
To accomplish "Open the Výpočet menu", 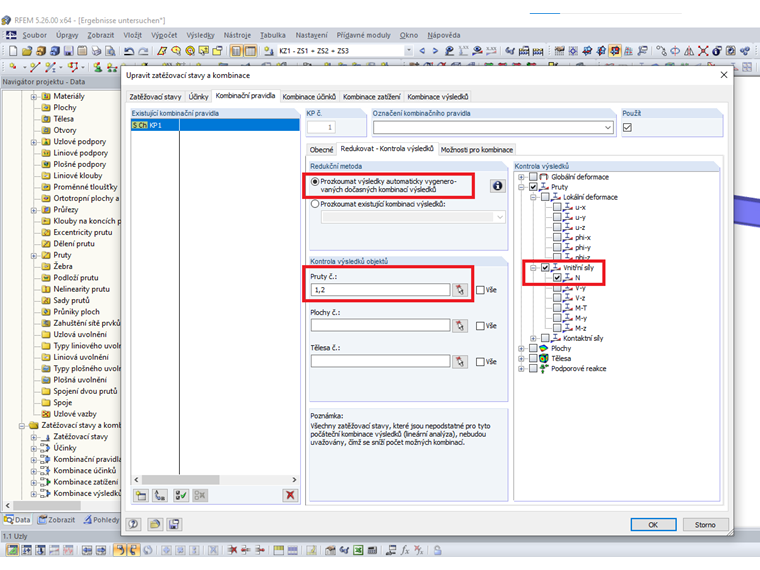I will 164,35.
